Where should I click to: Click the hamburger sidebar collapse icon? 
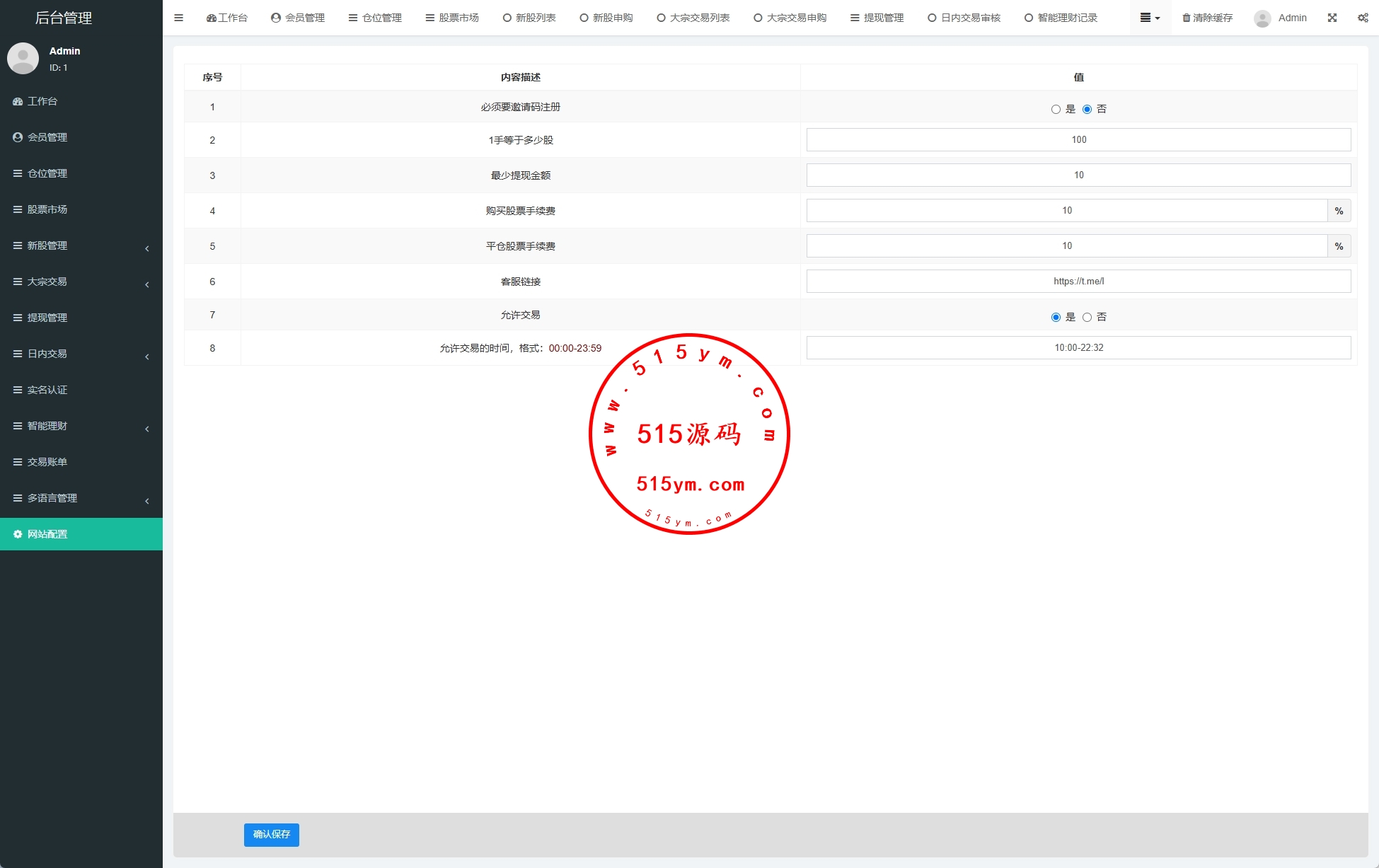178,18
